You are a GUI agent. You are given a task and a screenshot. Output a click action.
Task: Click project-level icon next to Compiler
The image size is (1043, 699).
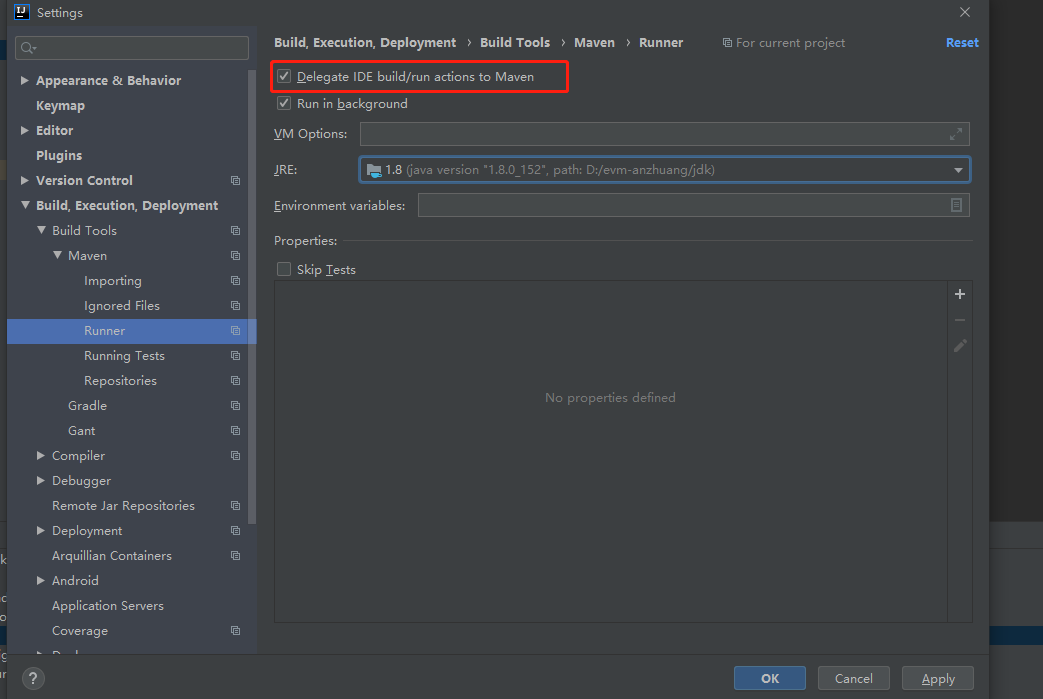(235, 456)
